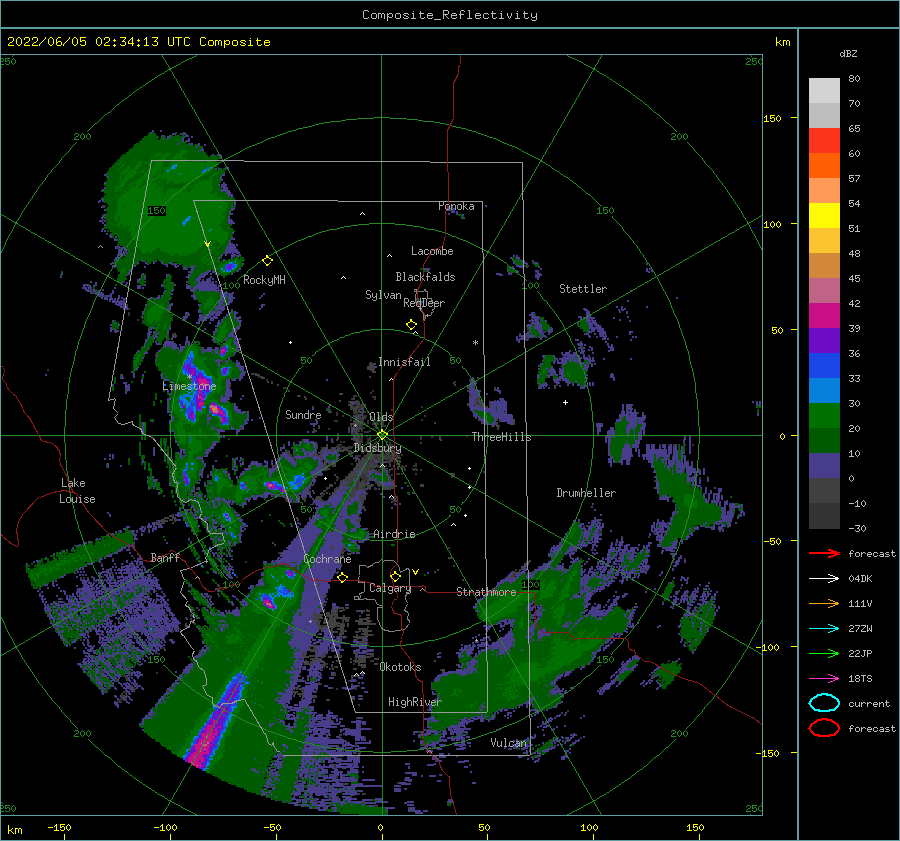Pick the slate-purple swatch between 10 and 0
Viewport: 900px width, 841px height.
(824, 466)
